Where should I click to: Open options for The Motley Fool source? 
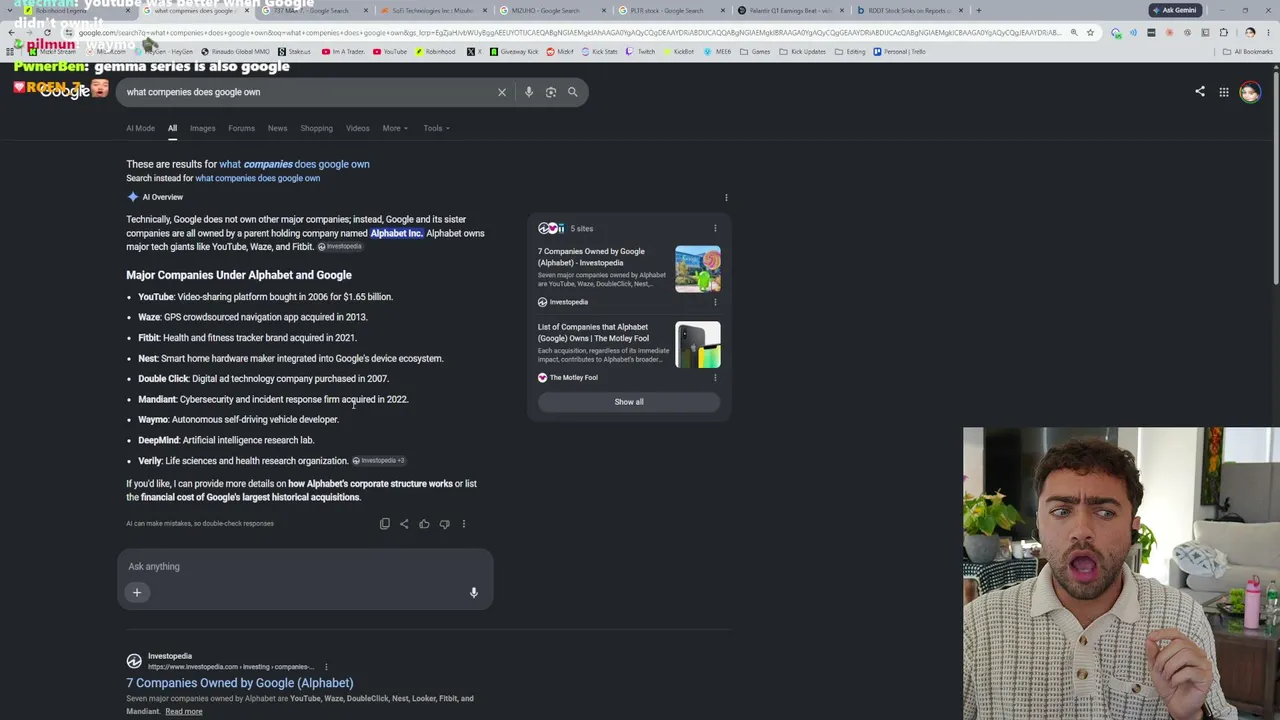tap(715, 378)
